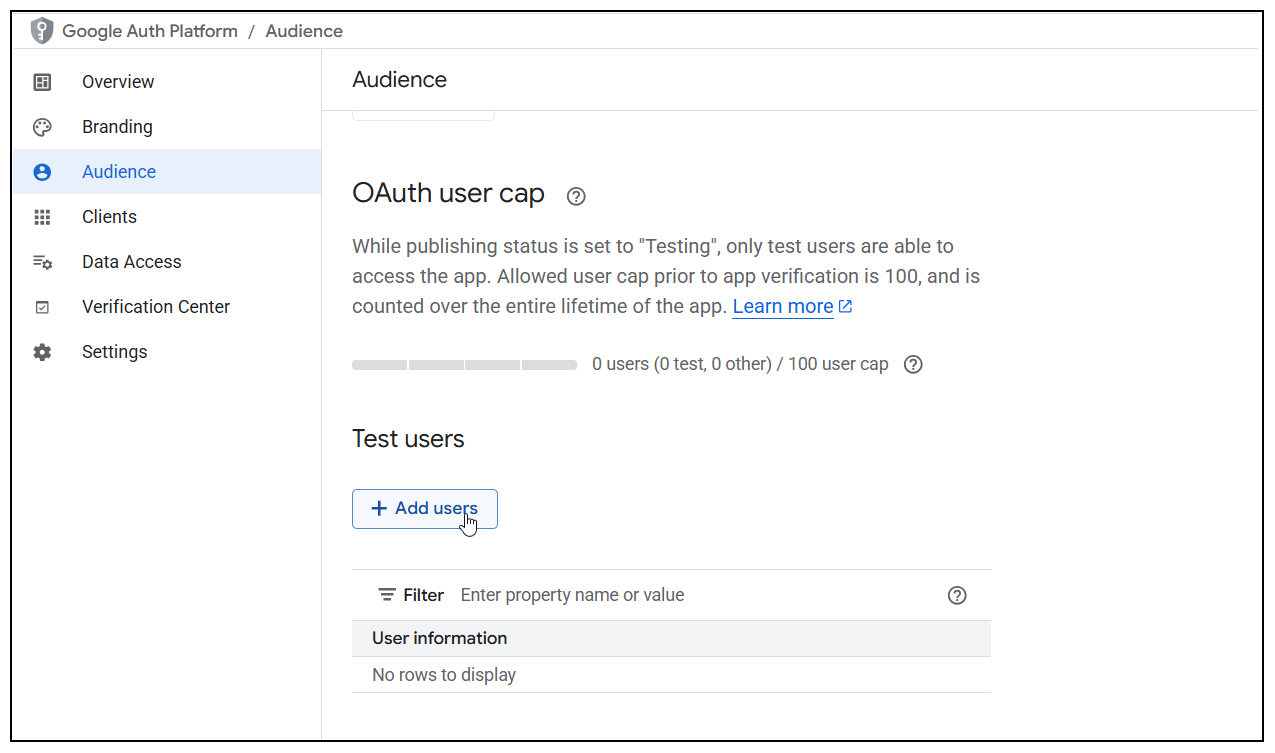The image size is (1275, 753).
Task: Click the '0 users (0 test, 0 other)' text
Action: 682,364
